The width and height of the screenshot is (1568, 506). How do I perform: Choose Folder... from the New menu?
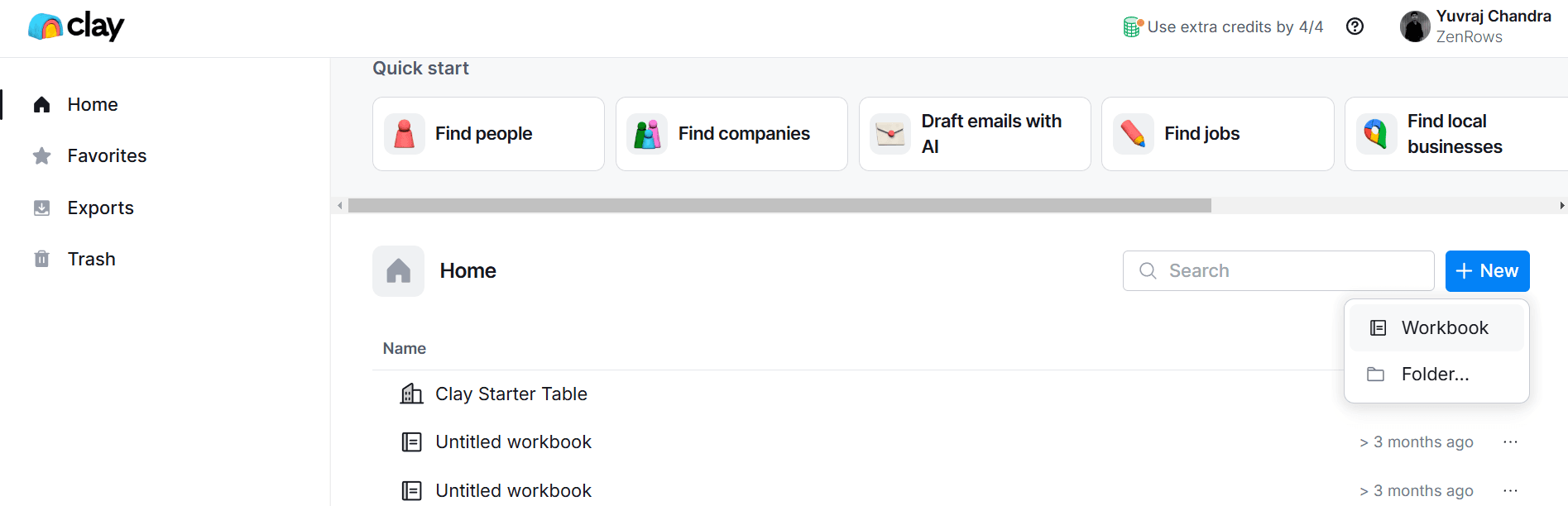1436,375
